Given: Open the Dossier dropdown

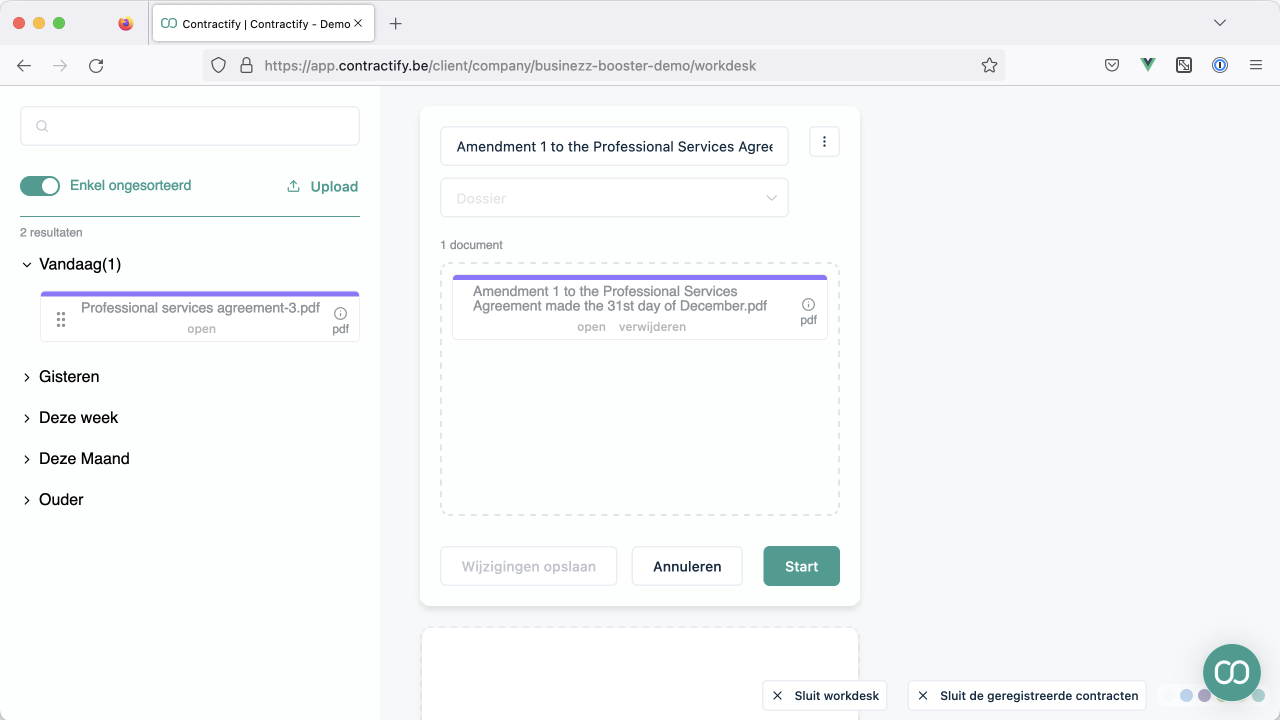Looking at the screenshot, I should click(614, 198).
